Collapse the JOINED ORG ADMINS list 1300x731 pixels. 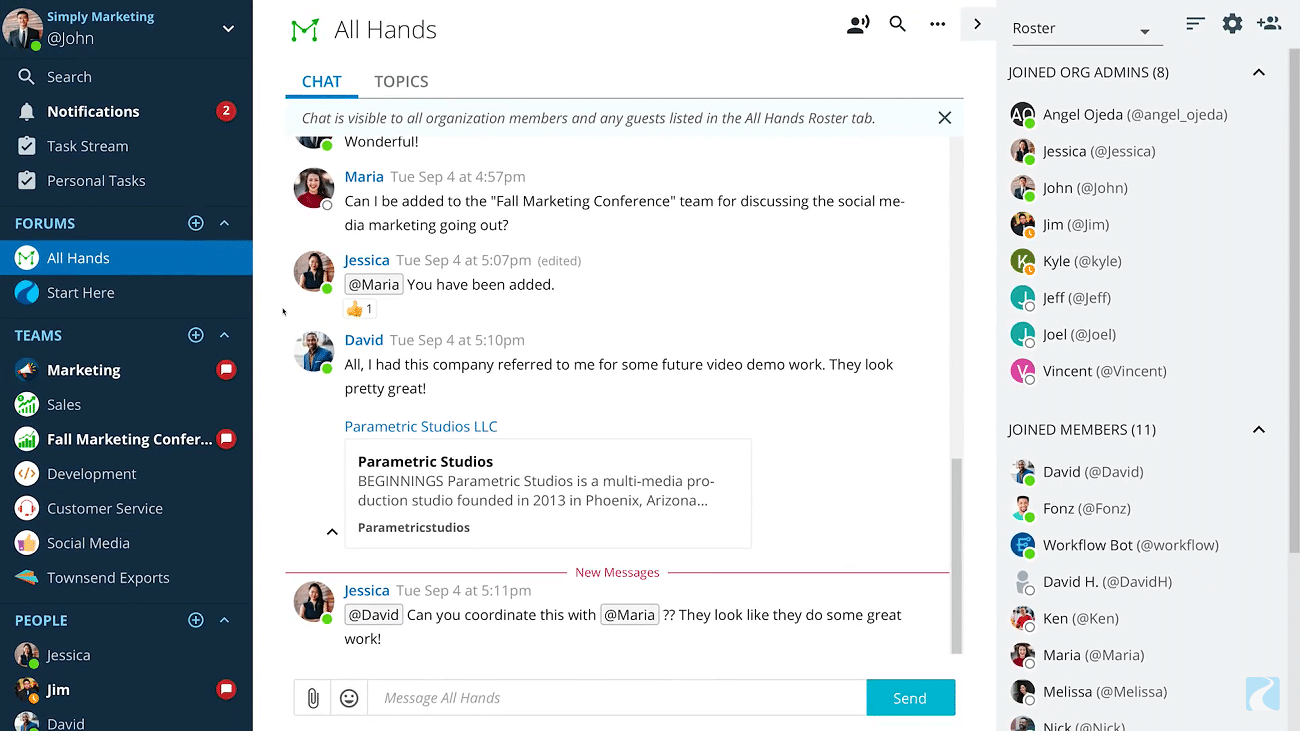point(1258,72)
